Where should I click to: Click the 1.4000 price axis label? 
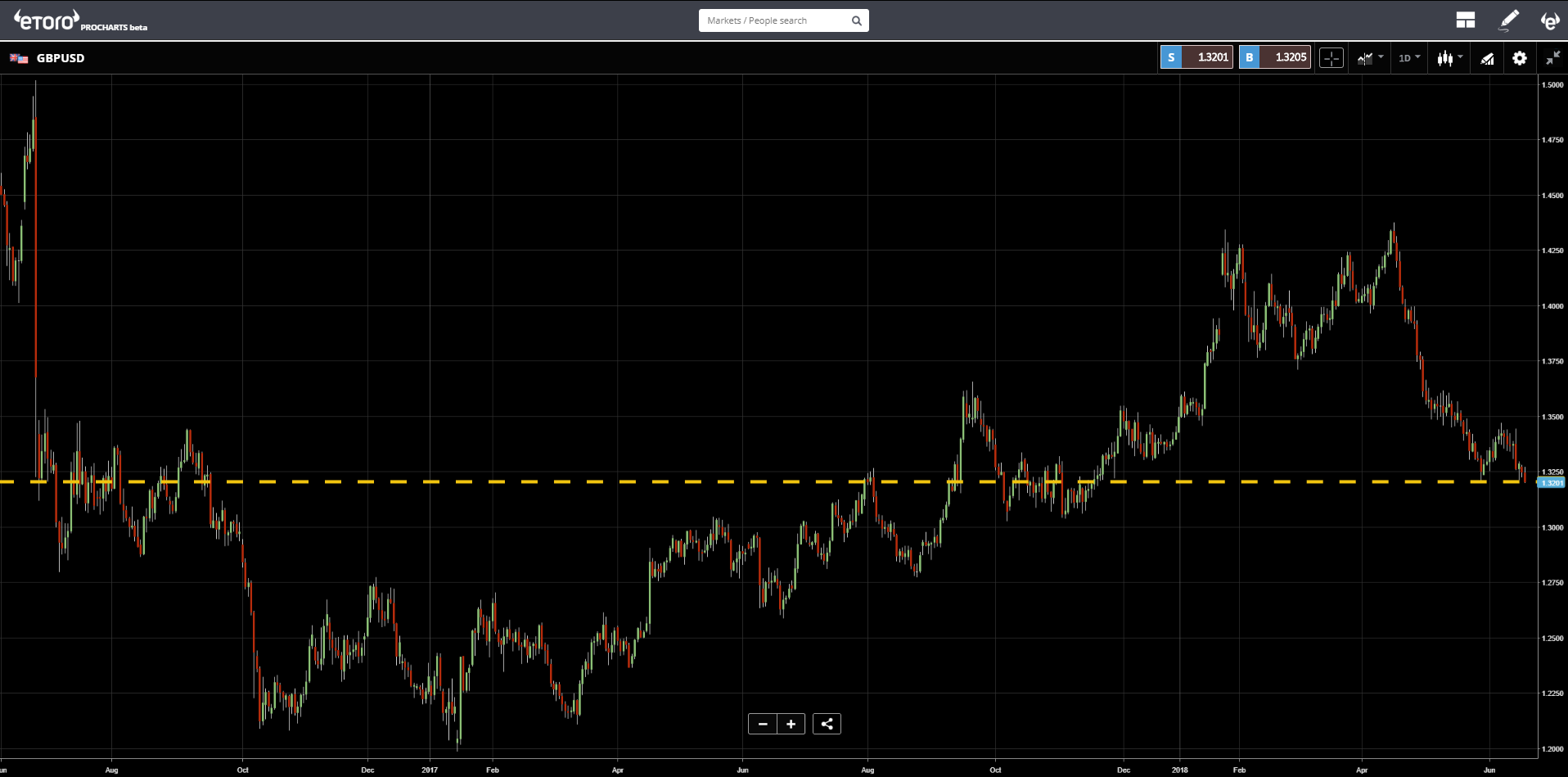click(x=1552, y=306)
